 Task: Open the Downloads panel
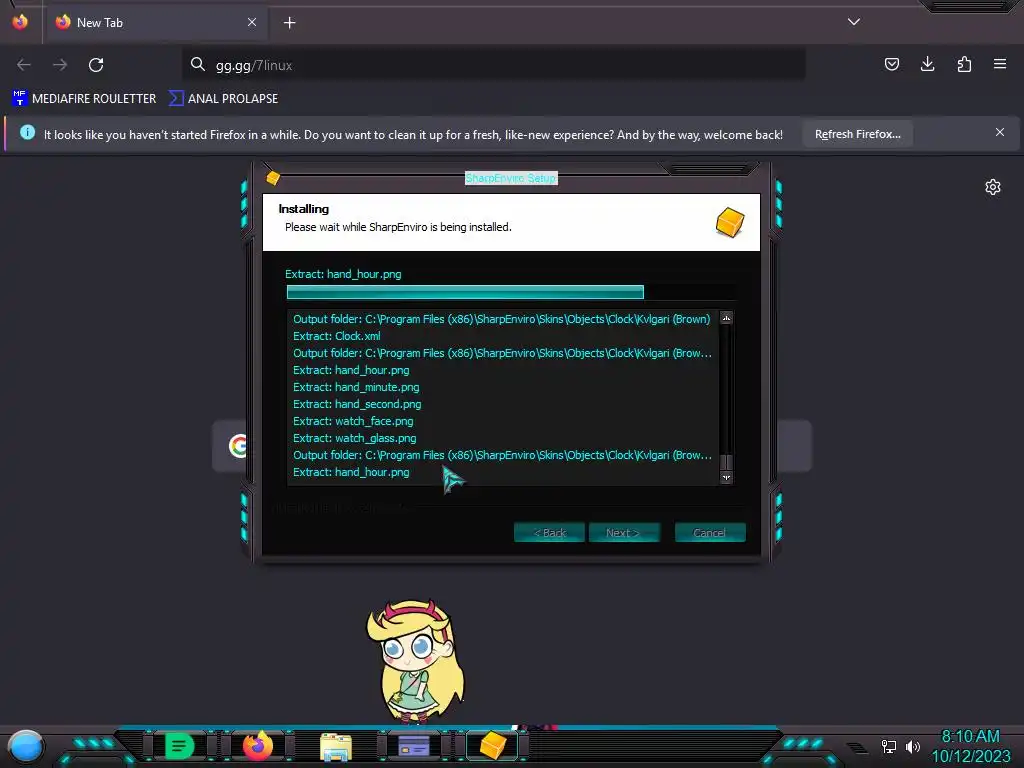tap(927, 64)
